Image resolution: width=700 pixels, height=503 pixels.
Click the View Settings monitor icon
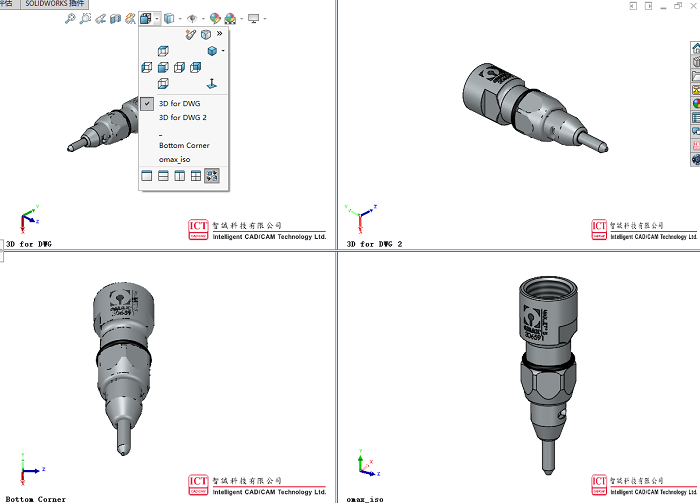(x=254, y=19)
